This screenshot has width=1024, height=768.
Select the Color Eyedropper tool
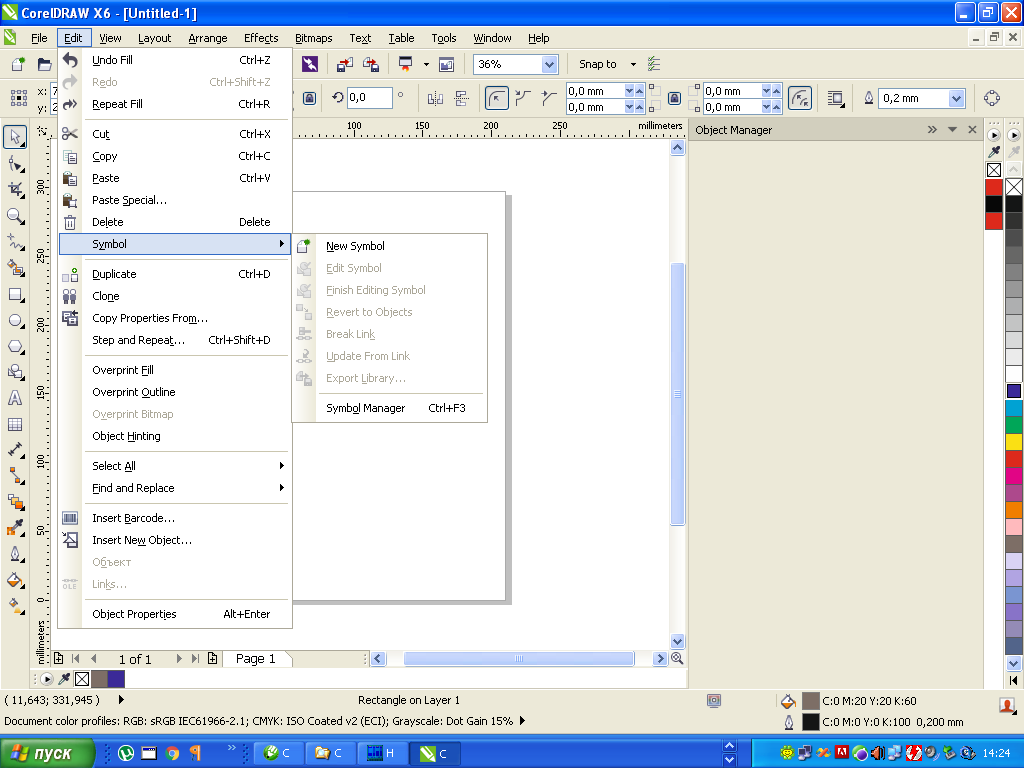(15, 528)
